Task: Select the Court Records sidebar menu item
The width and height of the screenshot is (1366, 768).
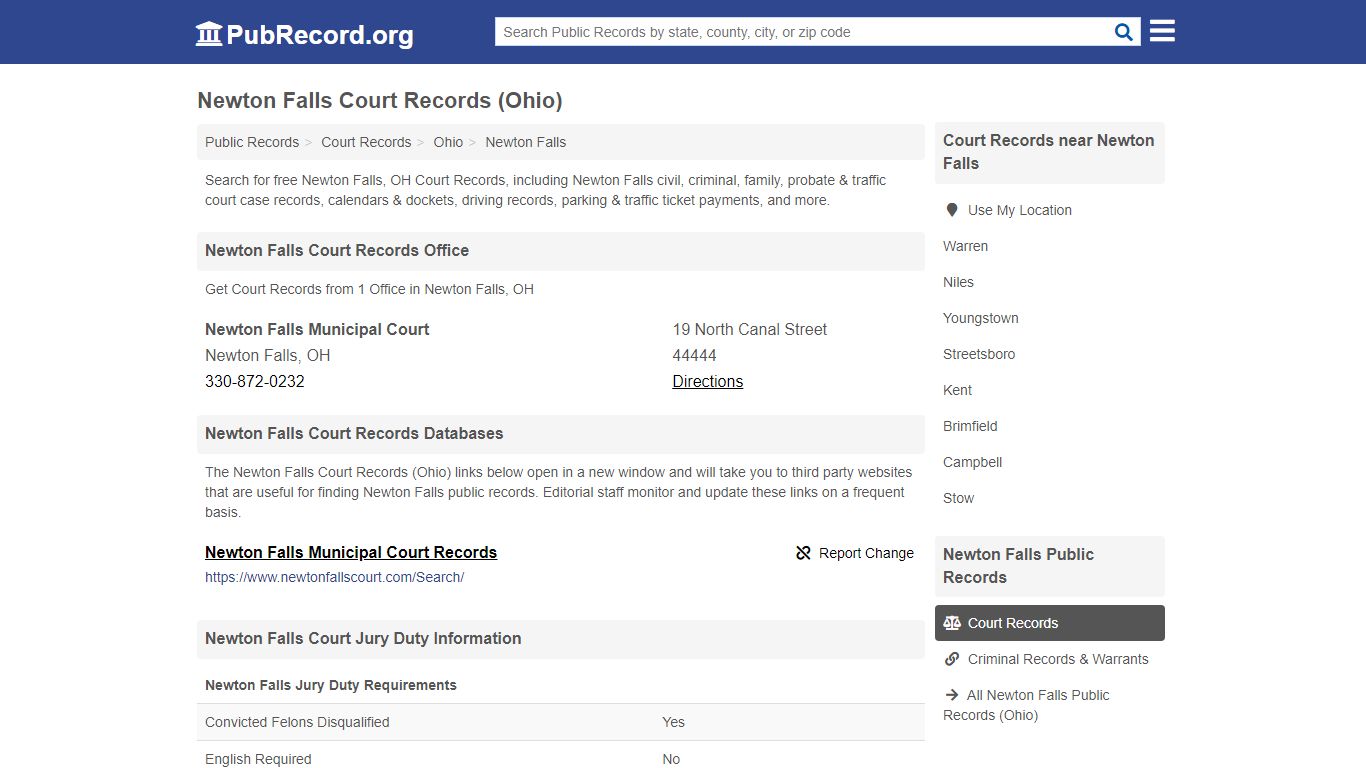Action: point(1050,623)
